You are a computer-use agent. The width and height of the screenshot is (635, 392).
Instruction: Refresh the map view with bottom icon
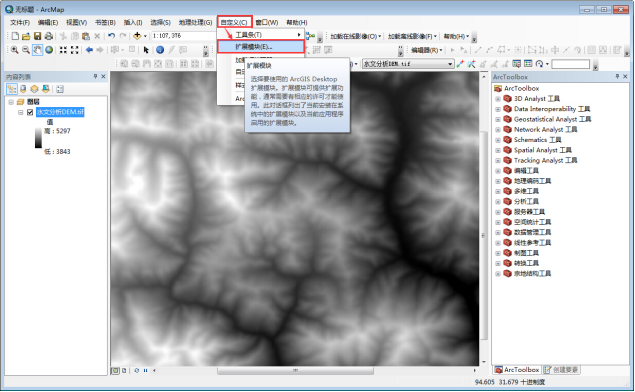point(136,371)
